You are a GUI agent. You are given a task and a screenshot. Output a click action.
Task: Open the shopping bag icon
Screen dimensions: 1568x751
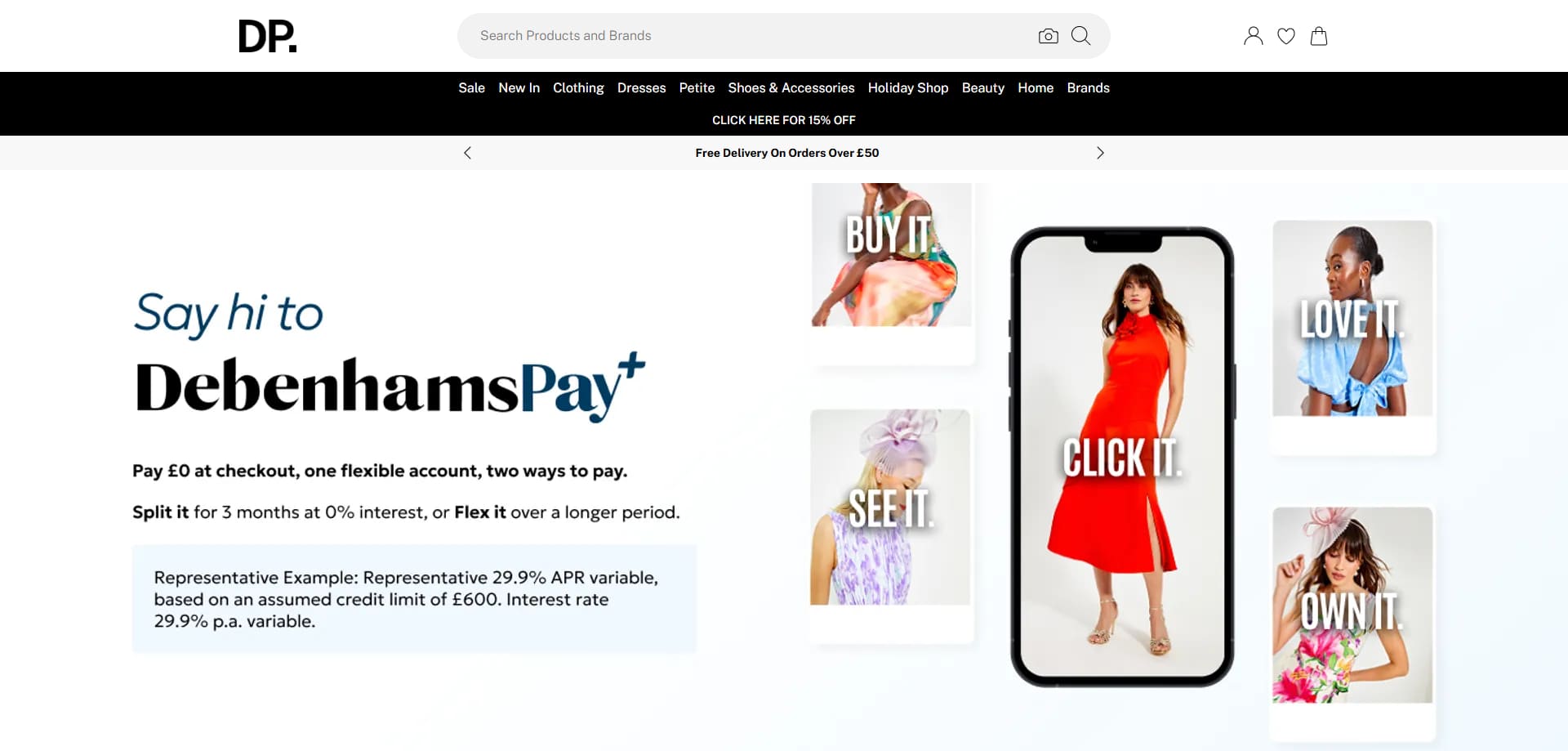[1319, 36]
